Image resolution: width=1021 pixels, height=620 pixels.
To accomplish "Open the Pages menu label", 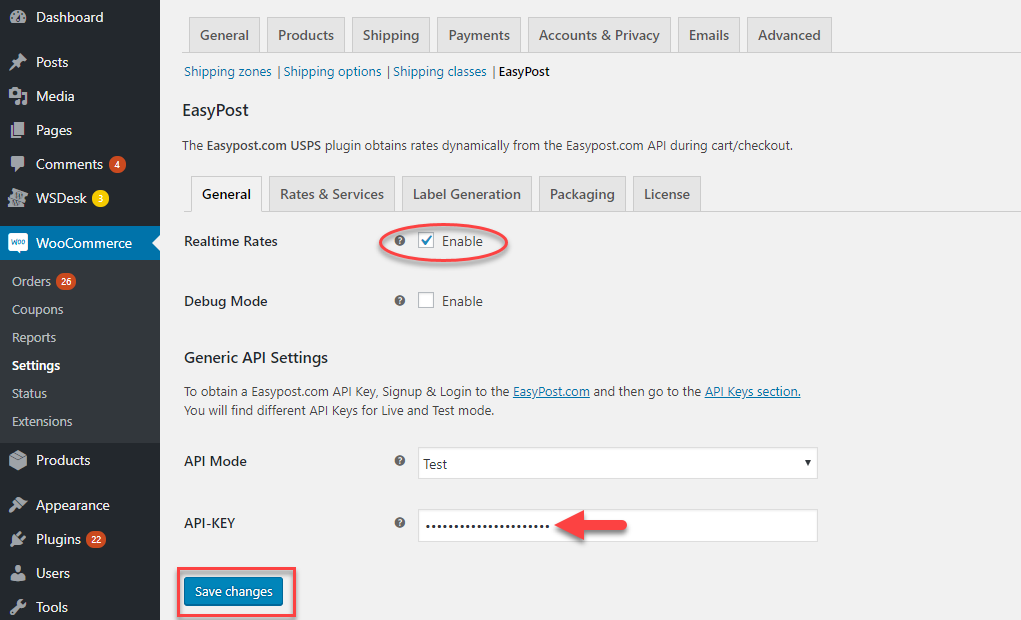I will [x=54, y=130].
